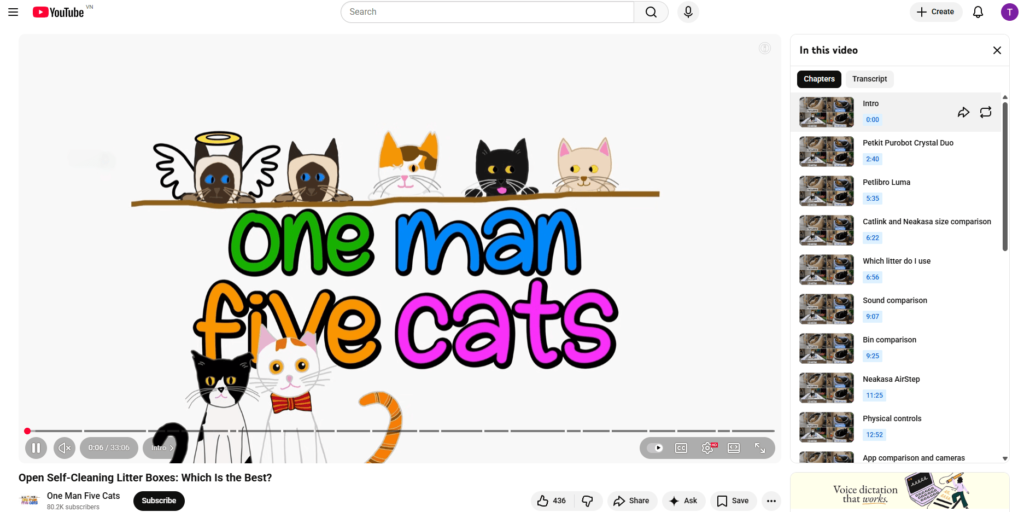Viewport: 1024px width, 512px height.
Task: Open the Voice dictation advertisement
Action: click(900, 492)
